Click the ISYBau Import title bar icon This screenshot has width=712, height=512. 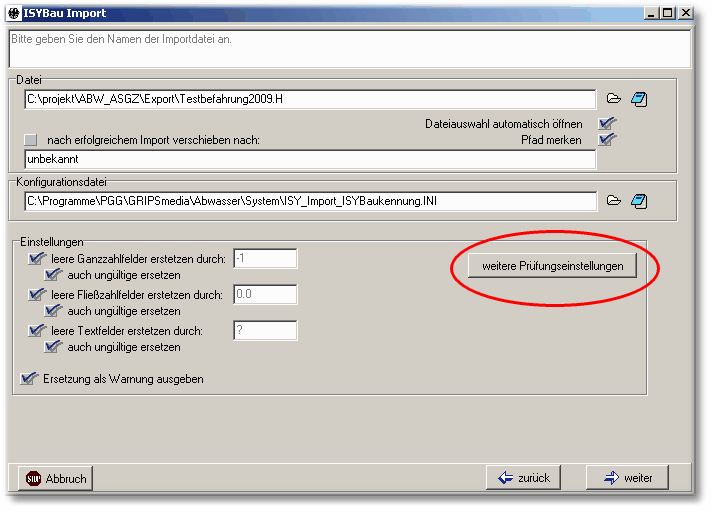point(14,13)
